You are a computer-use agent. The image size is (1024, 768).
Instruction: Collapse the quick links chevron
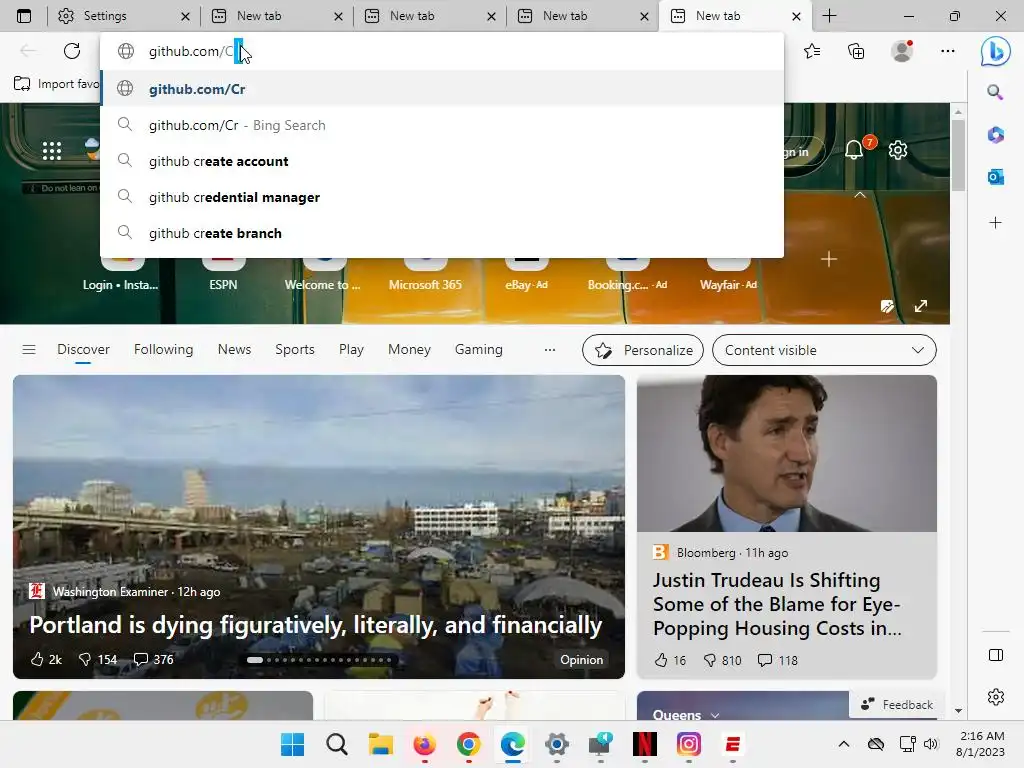tap(860, 195)
